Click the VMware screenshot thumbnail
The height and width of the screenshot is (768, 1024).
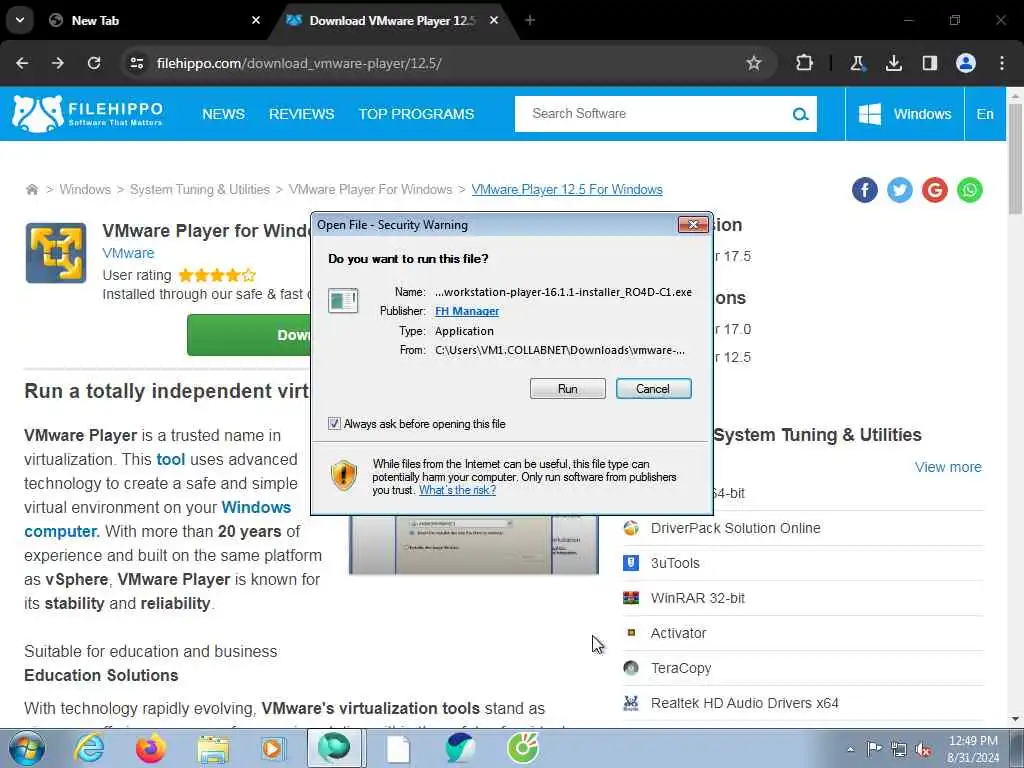(473, 545)
